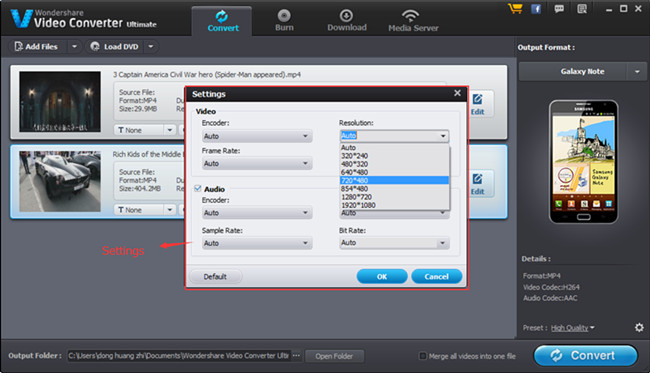Click the Captain America file name

(x=207, y=75)
